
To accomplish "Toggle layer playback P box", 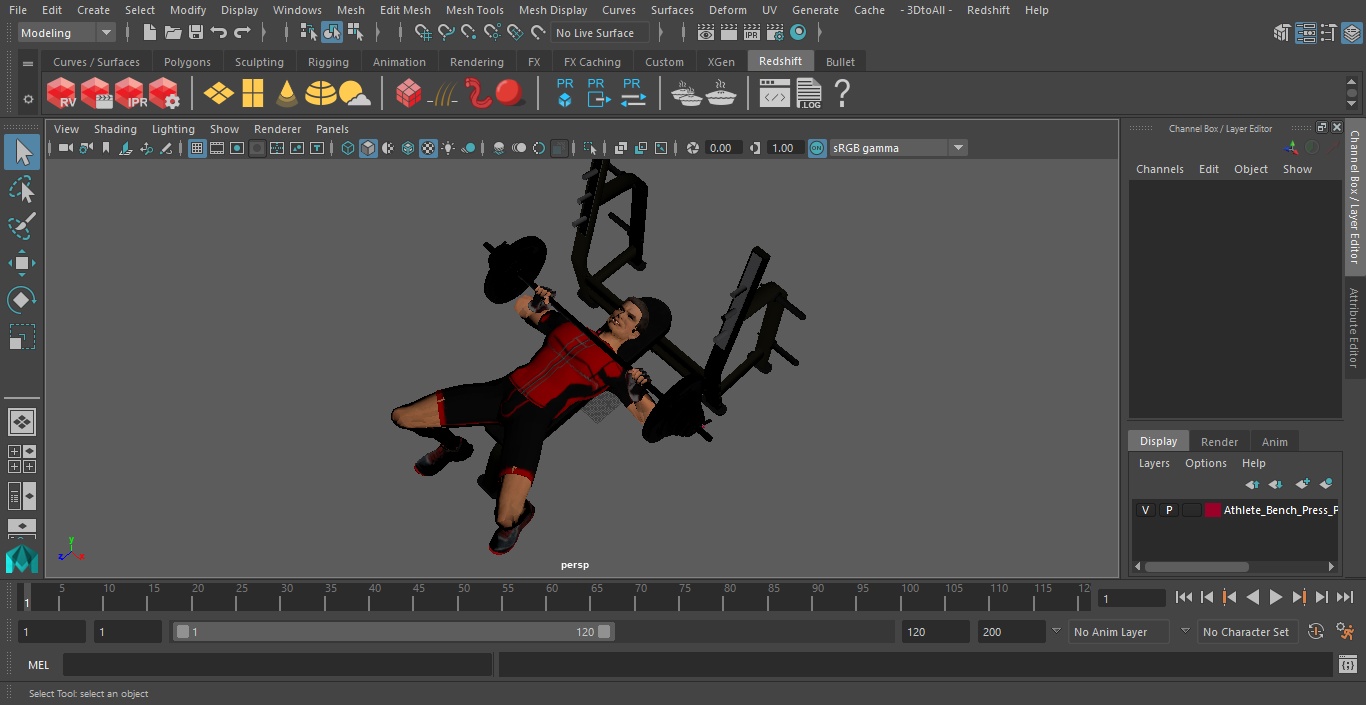I will pyautogui.click(x=1168, y=510).
